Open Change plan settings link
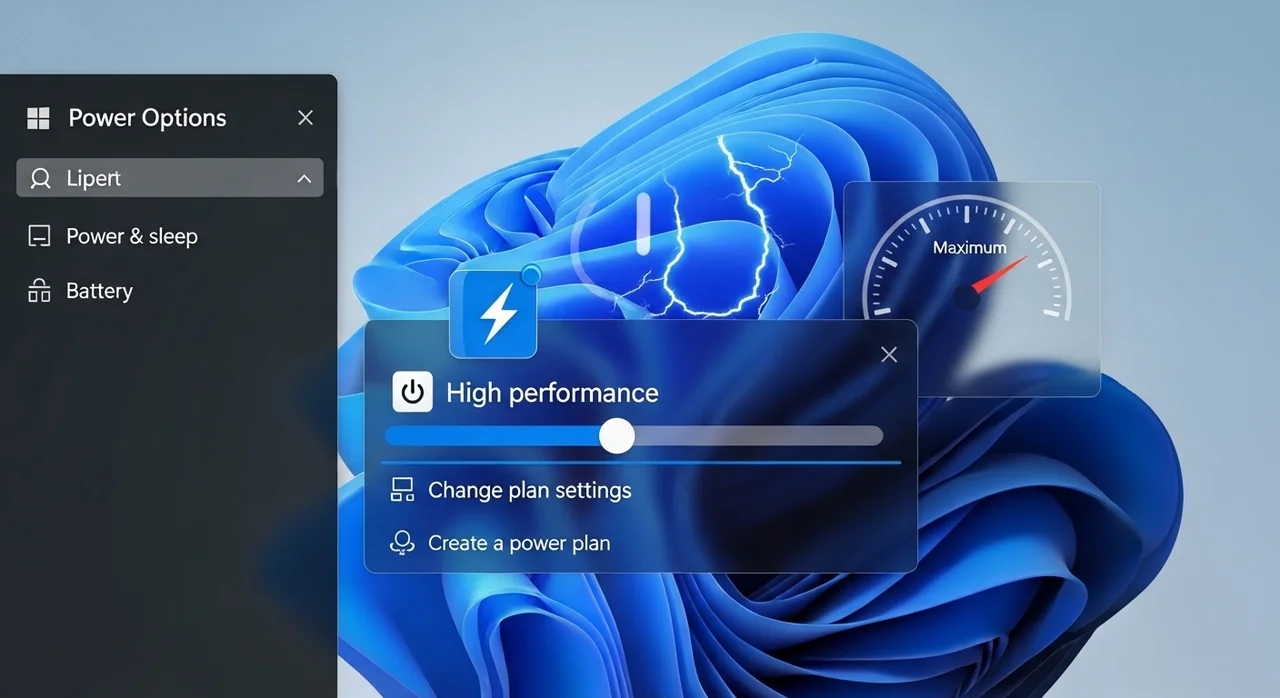The image size is (1280, 698). click(529, 490)
